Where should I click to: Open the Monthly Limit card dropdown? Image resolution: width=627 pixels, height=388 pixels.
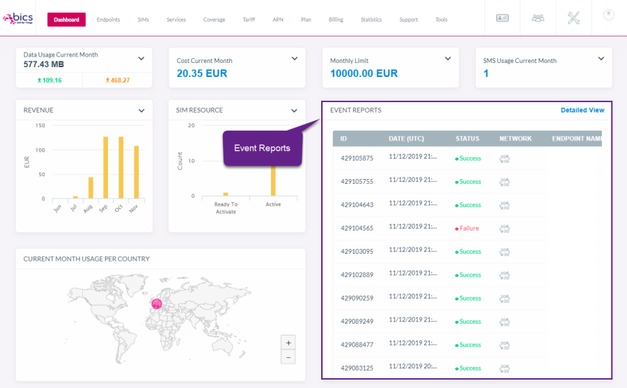coord(448,58)
